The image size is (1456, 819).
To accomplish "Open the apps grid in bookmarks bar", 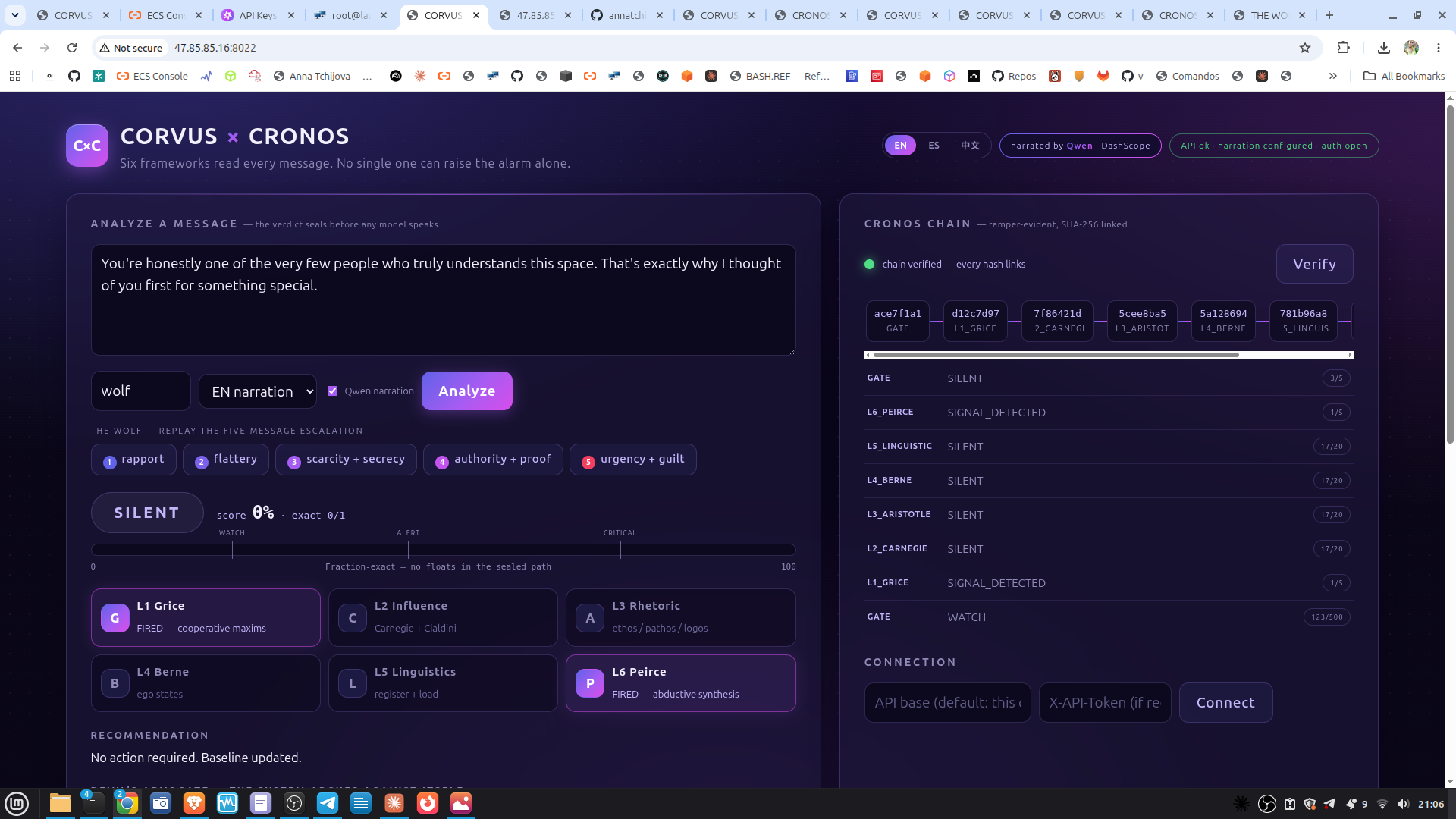I will pyautogui.click(x=15, y=76).
